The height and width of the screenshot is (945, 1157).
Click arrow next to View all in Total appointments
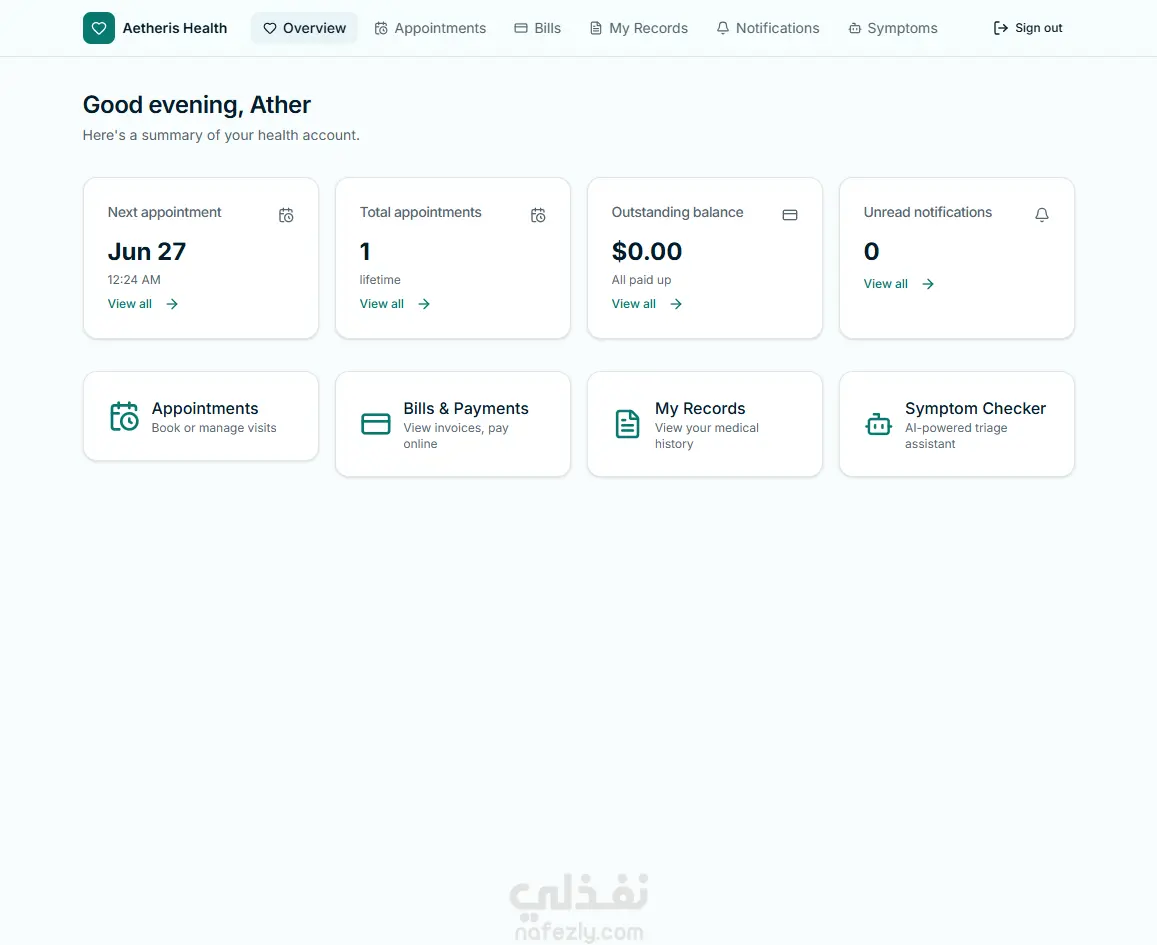coord(424,304)
